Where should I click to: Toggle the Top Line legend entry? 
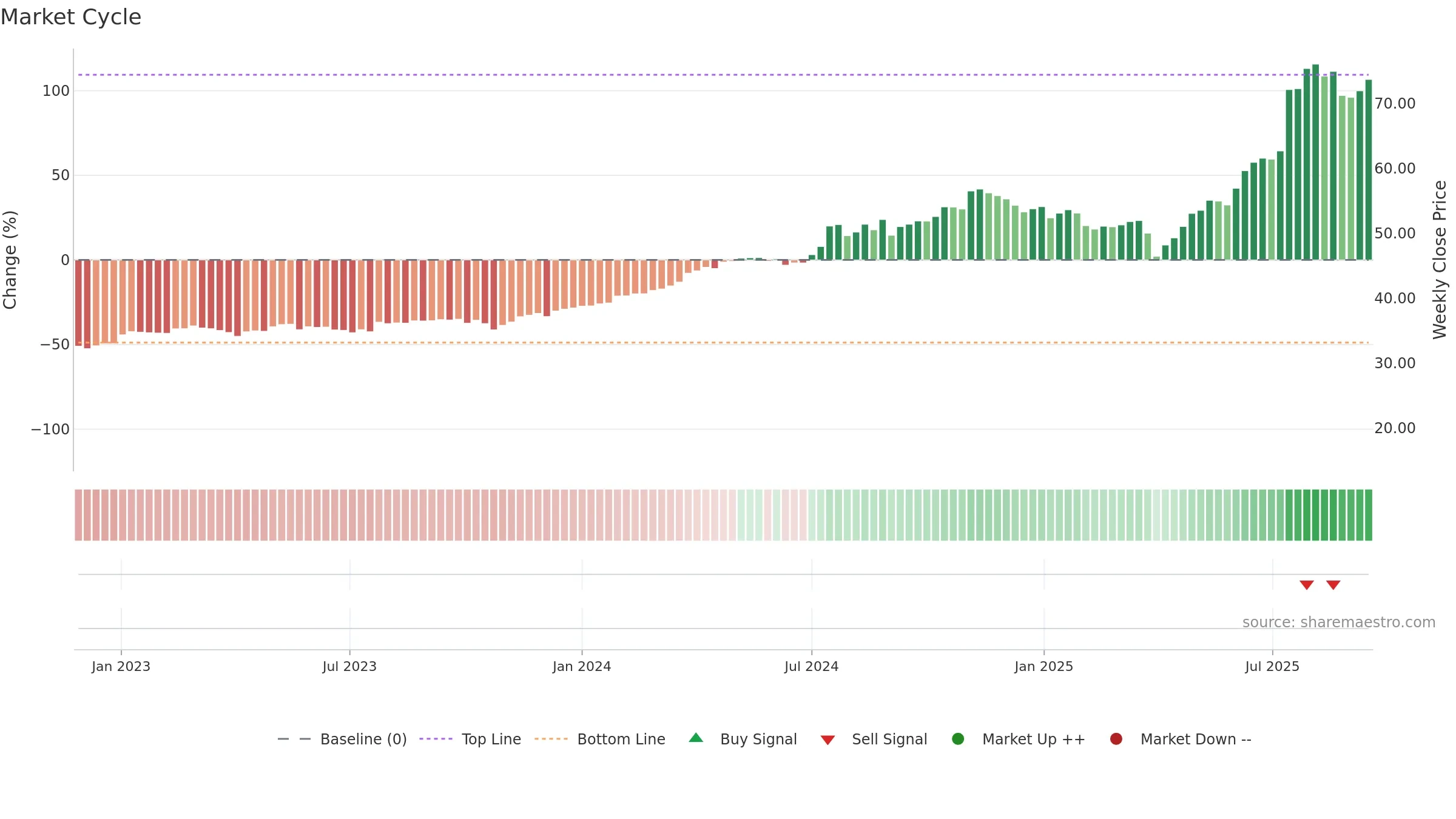pos(470,739)
